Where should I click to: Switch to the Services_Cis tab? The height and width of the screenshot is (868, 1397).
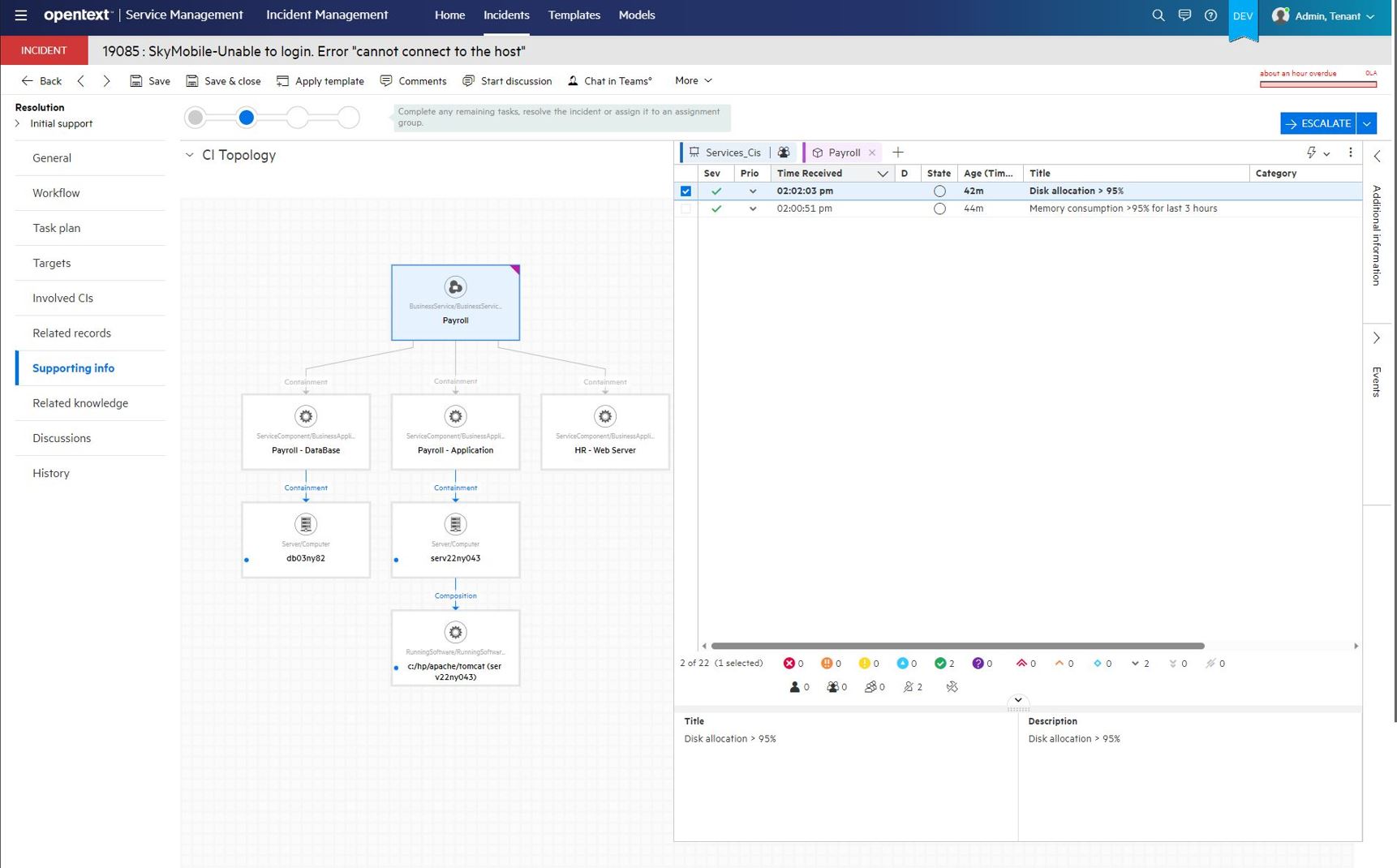tap(732, 152)
